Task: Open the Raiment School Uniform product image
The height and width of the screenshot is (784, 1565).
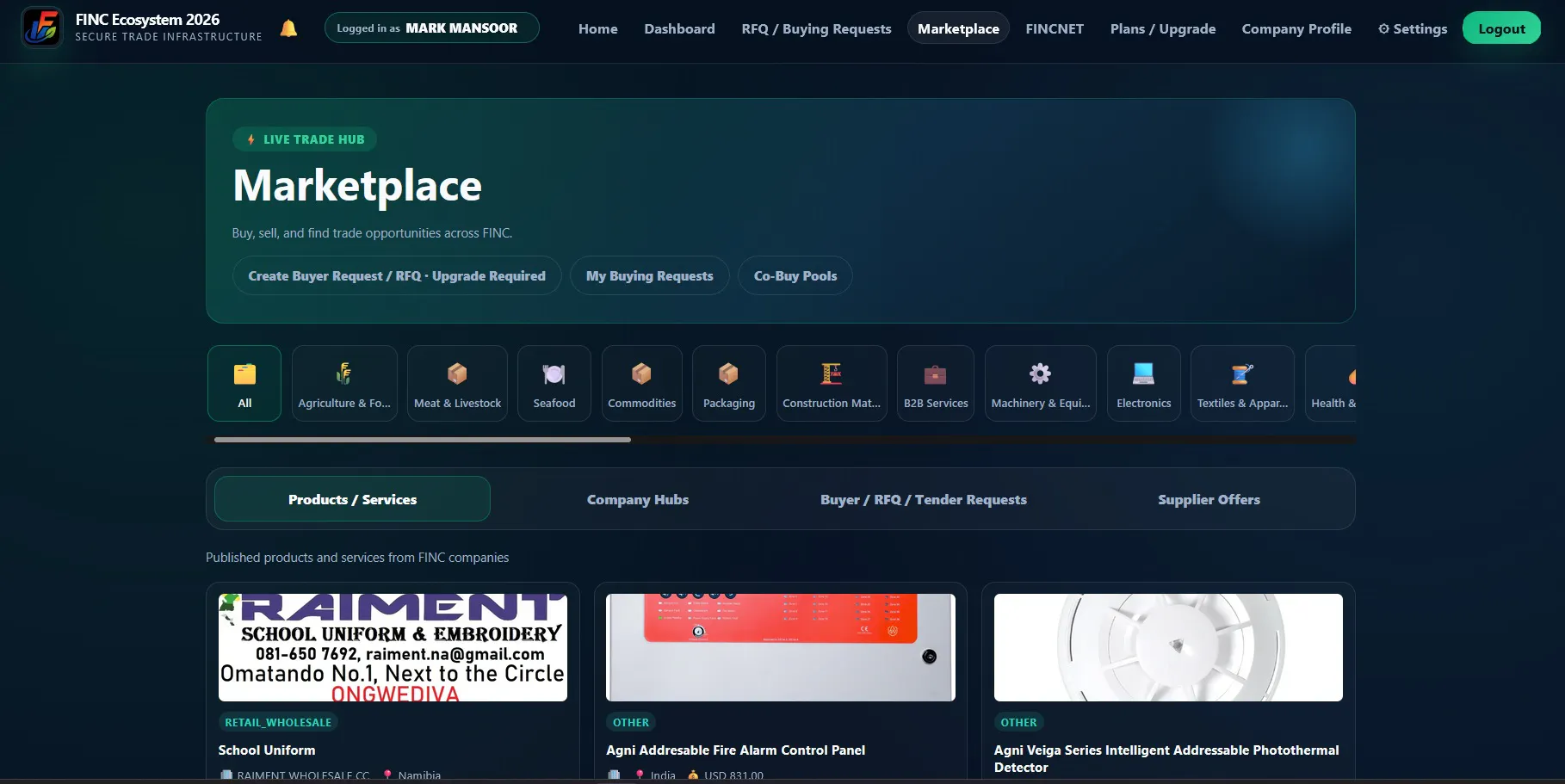Action: pos(393,647)
